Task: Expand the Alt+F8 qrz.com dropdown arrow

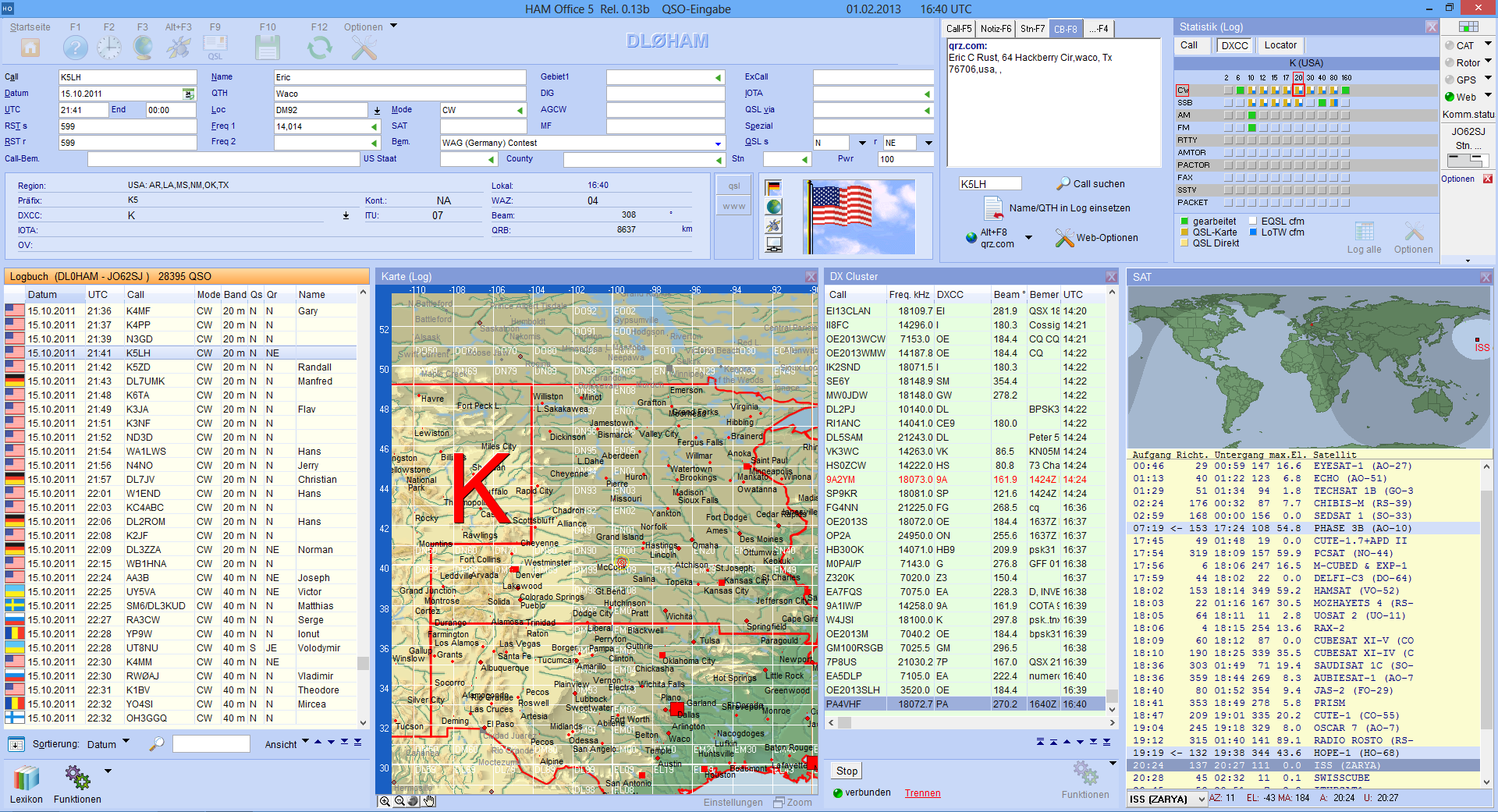Action: coord(1029,238)
